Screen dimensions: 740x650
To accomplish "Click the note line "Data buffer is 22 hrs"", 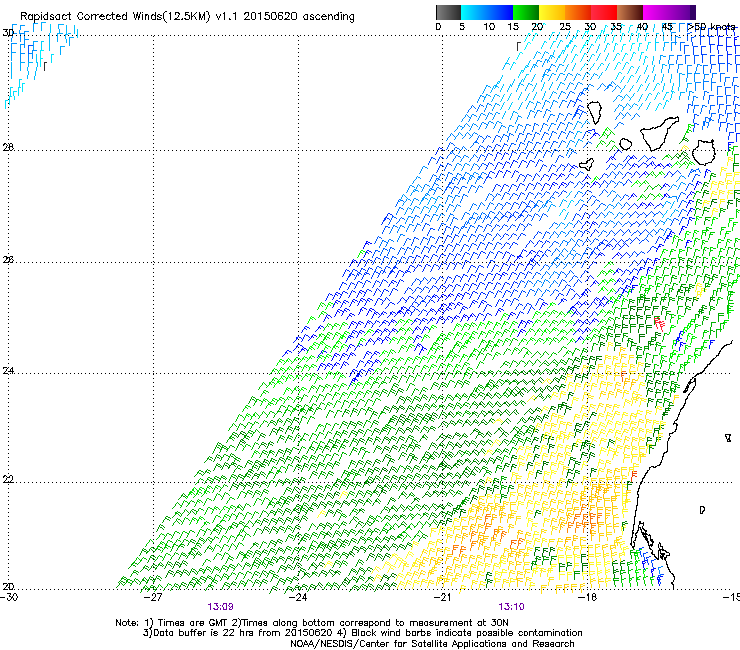I will (x=202, y=633).
